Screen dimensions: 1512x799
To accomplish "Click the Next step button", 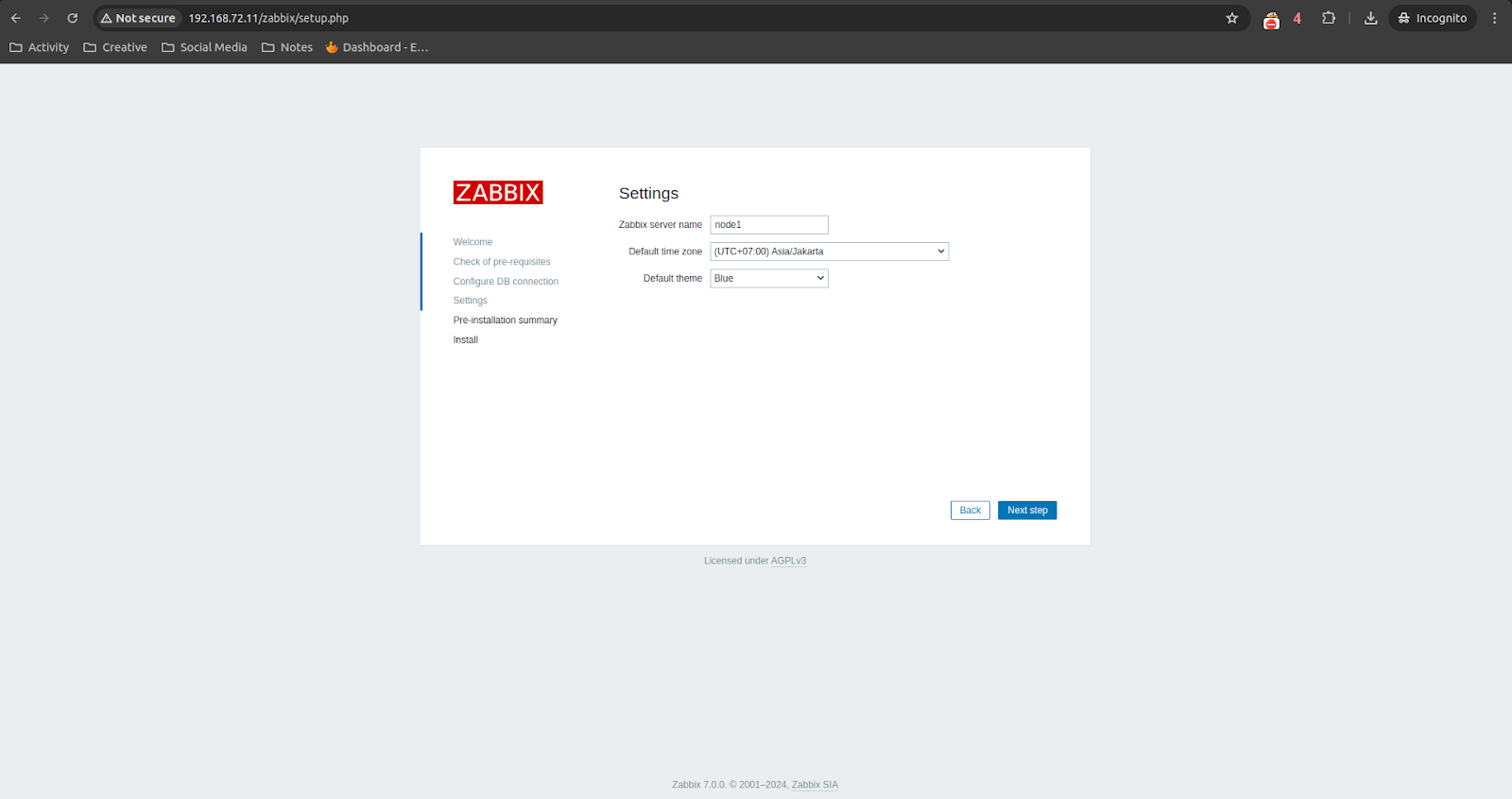I will (1027, 511).
